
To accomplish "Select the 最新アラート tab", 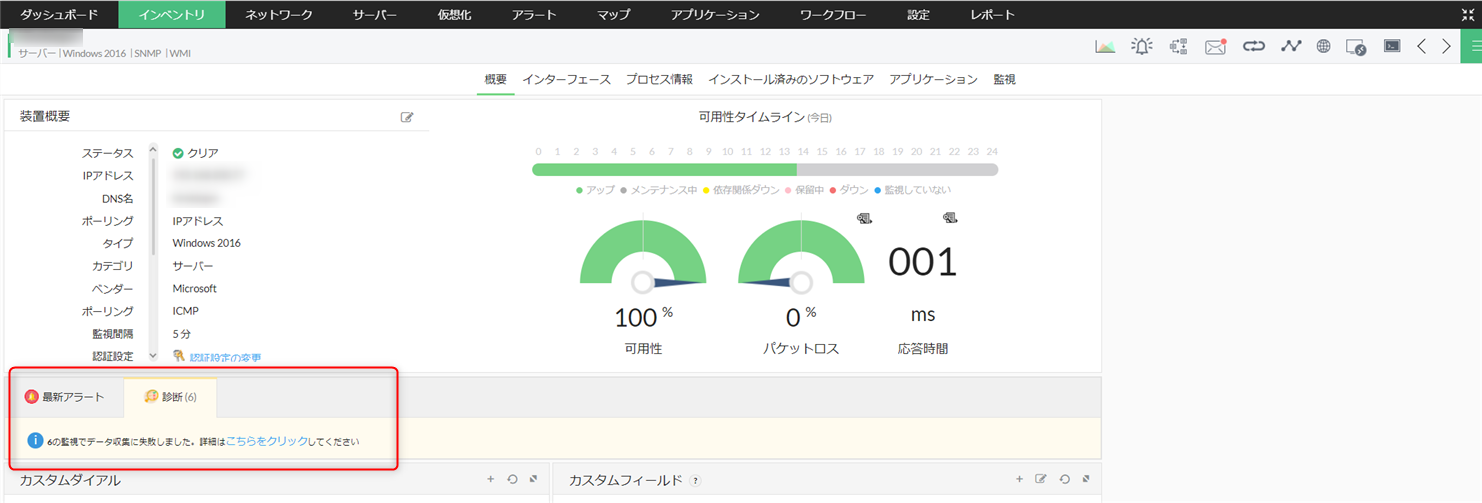I will 65,397.
